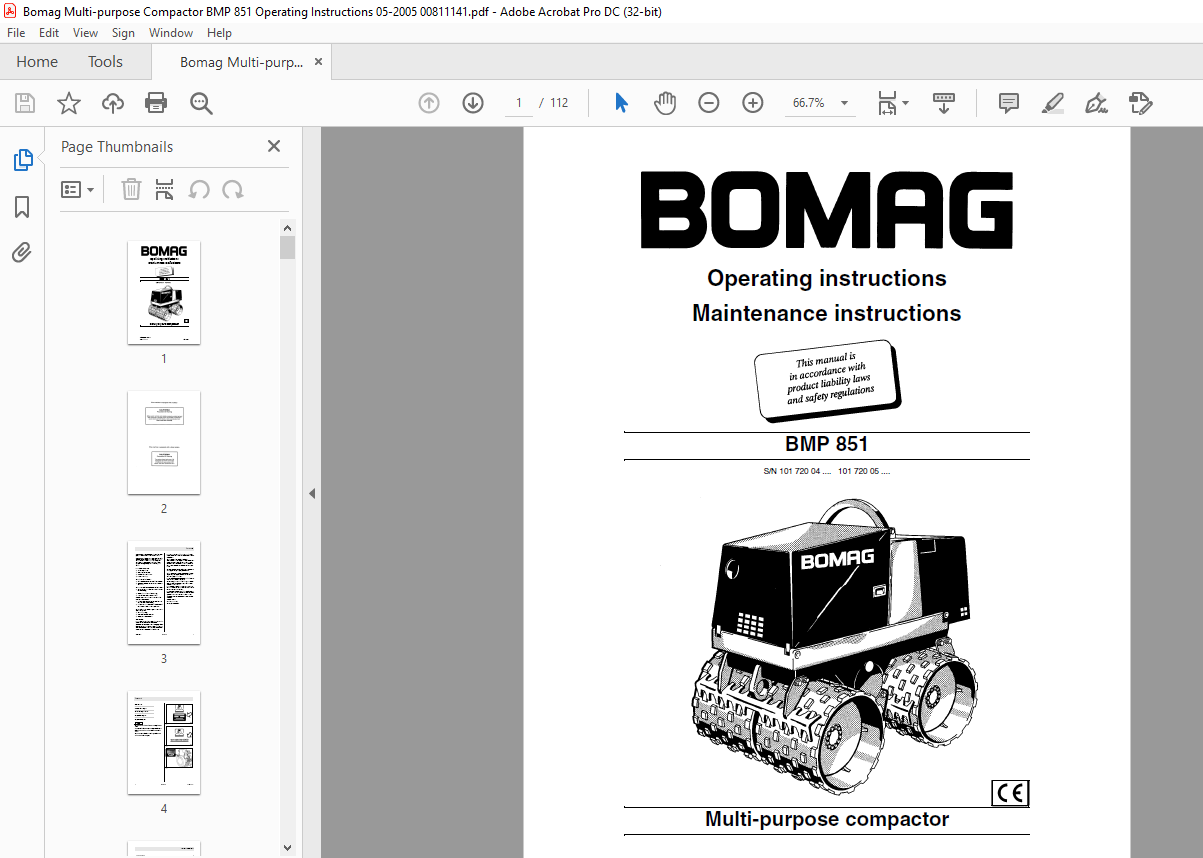The width and height of the screenshot is (1203, 858).
Task: Select the arrow selection tool
Action: tap(621, 103)
